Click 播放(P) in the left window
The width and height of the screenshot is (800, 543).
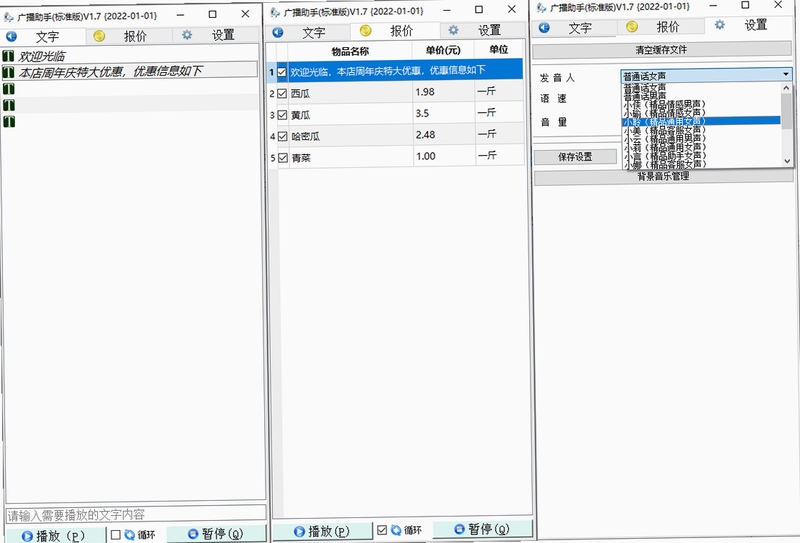point(55,535)
